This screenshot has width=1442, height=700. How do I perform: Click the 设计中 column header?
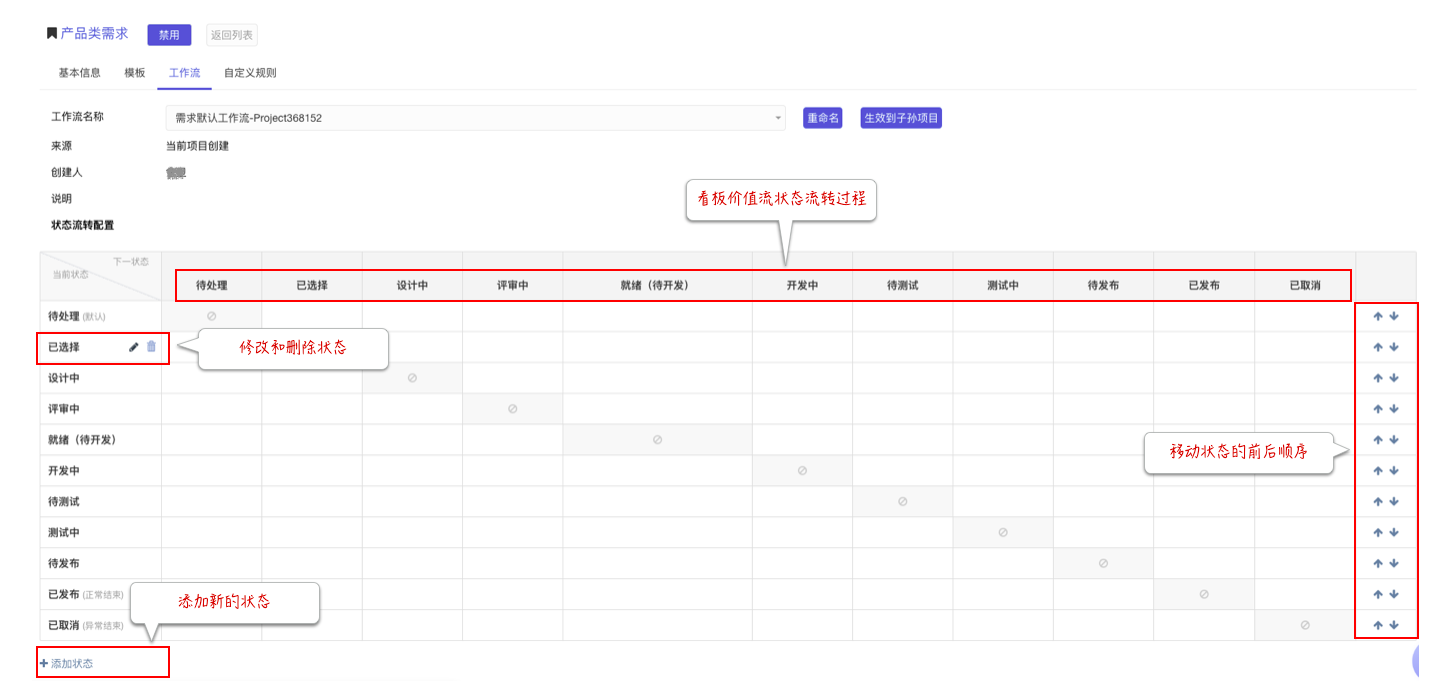pos(412,285)
